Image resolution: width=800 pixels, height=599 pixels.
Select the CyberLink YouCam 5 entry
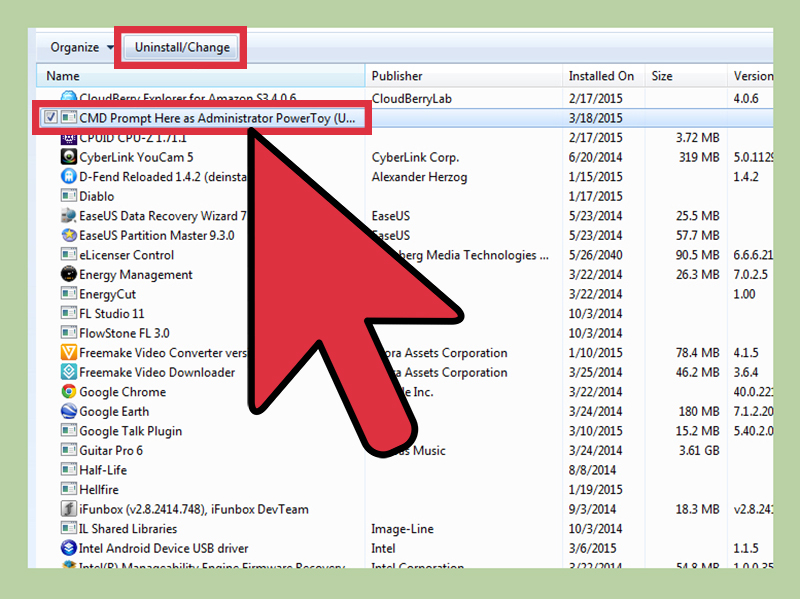pos(136,157)
